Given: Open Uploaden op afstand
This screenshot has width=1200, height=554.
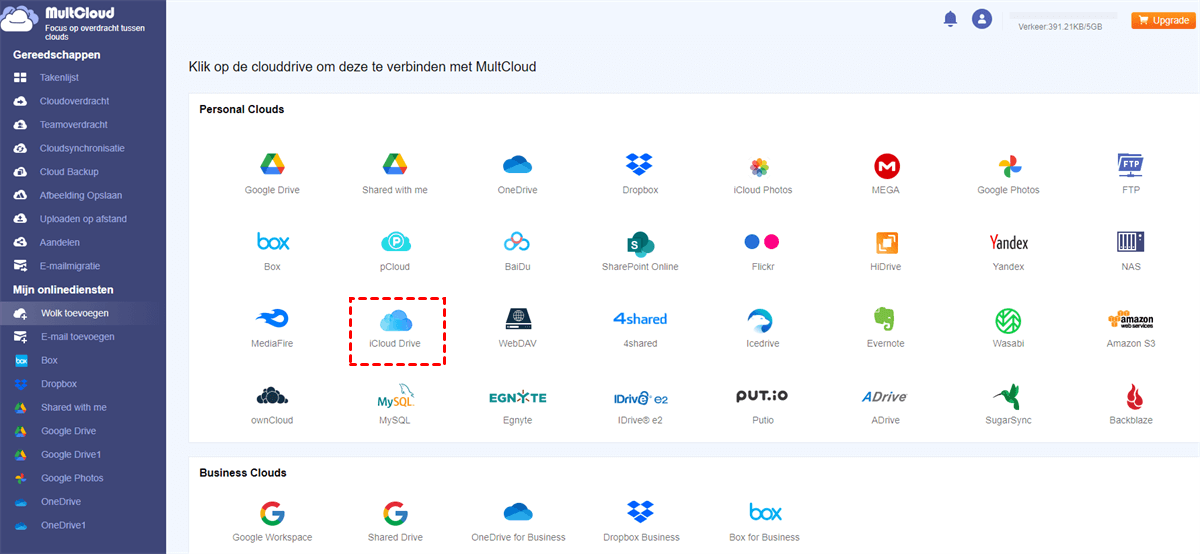Looking at the screenshot, I should [x=83, y=219].
